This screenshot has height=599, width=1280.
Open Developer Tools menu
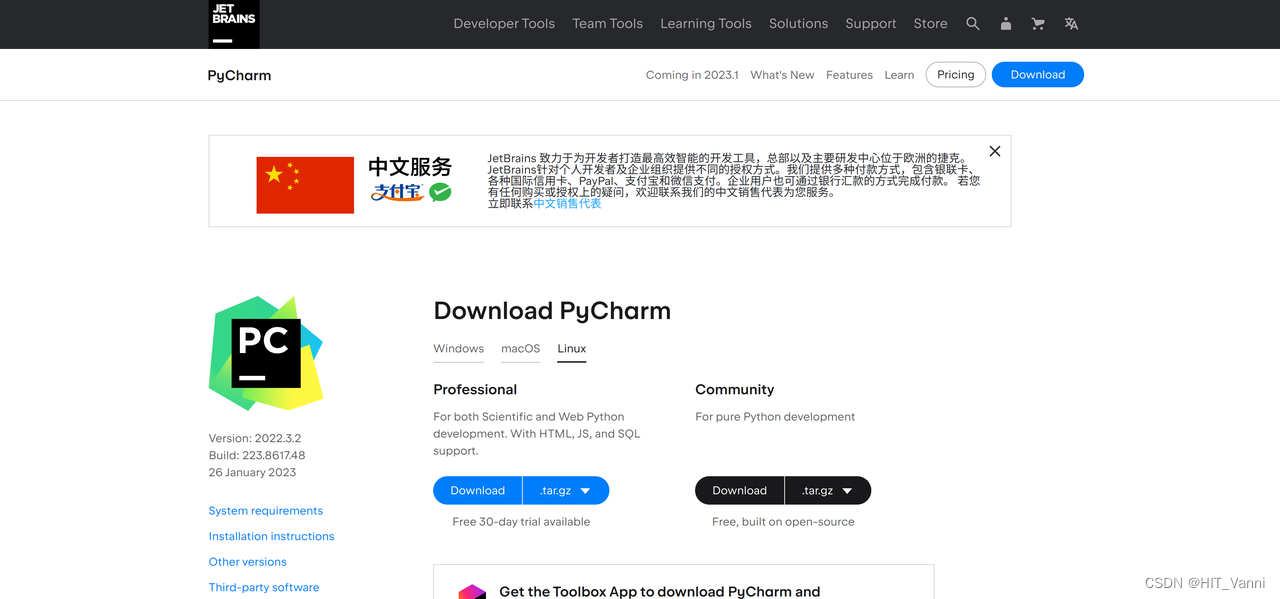[x=504, y=24]
